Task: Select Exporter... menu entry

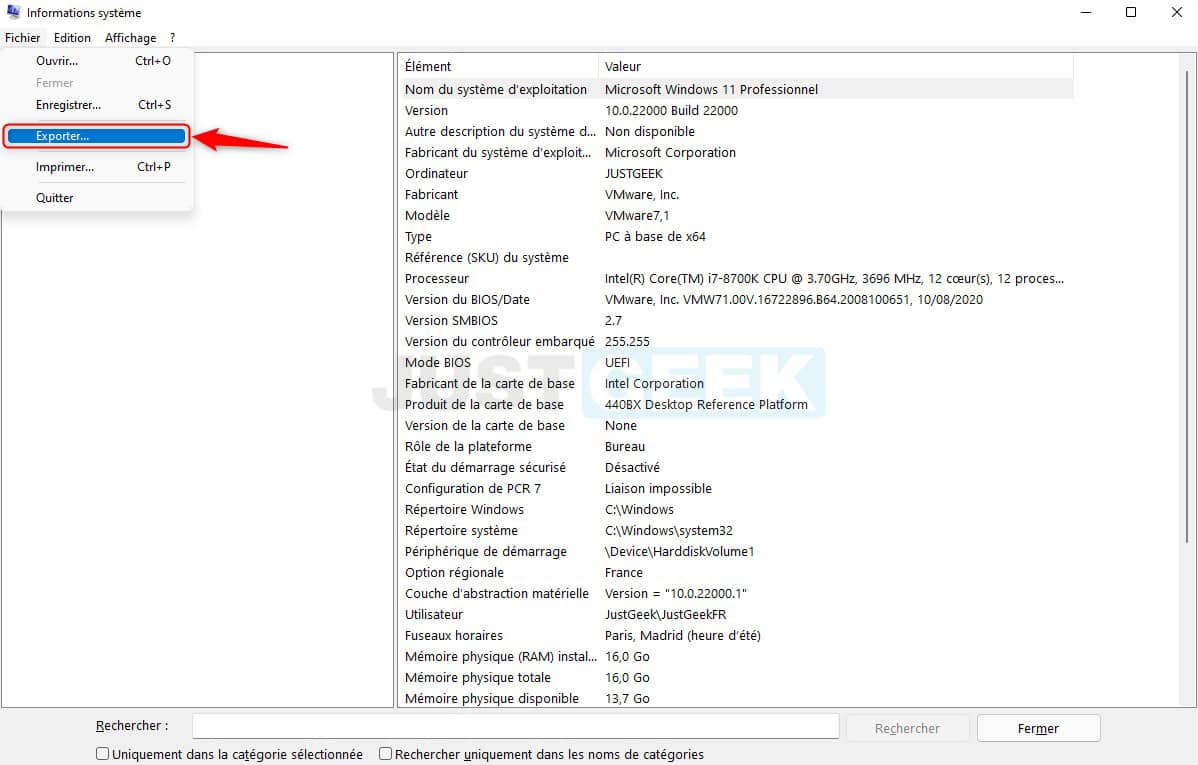Action: [x=97, y=136]
